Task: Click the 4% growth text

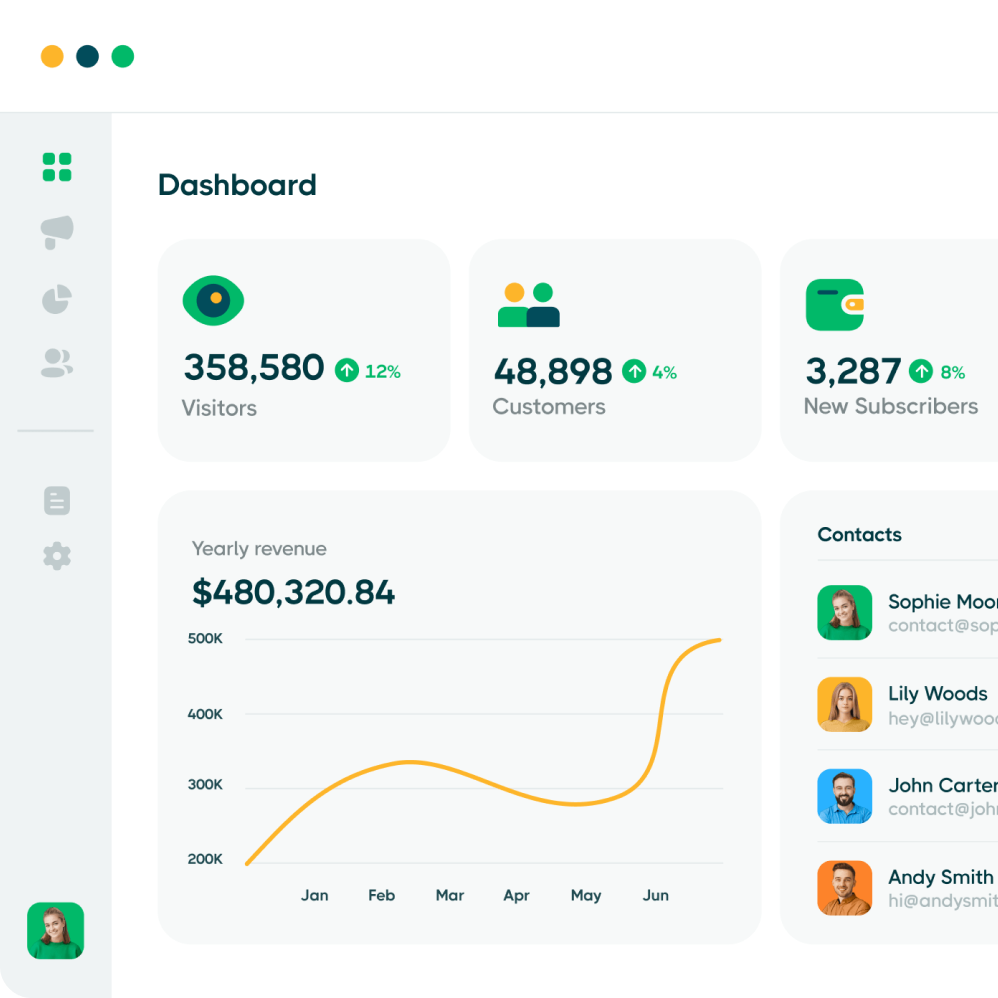Action: point(664,372)
